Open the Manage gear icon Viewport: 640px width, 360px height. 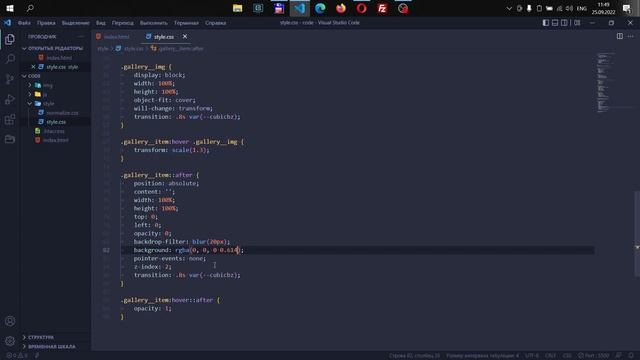coord(10,341)
